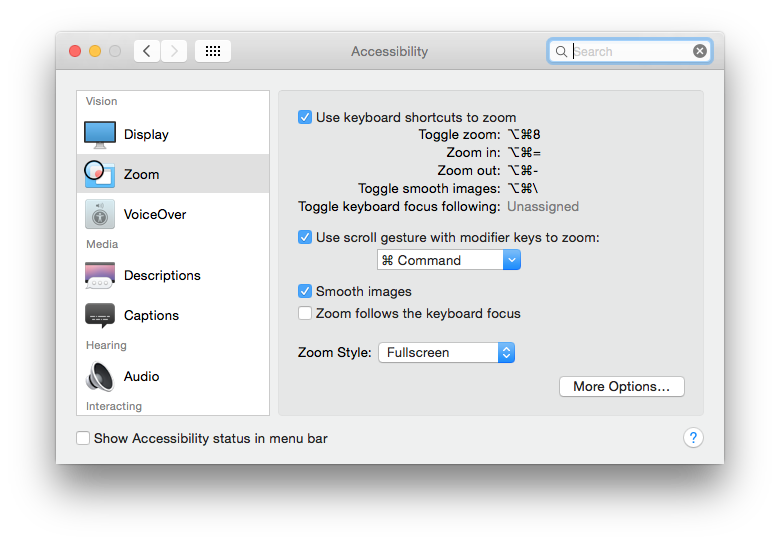Uncheck Use scroll gesture with modifier keys
This screenshot has height=544, width=780.
(x=305, y=237)
